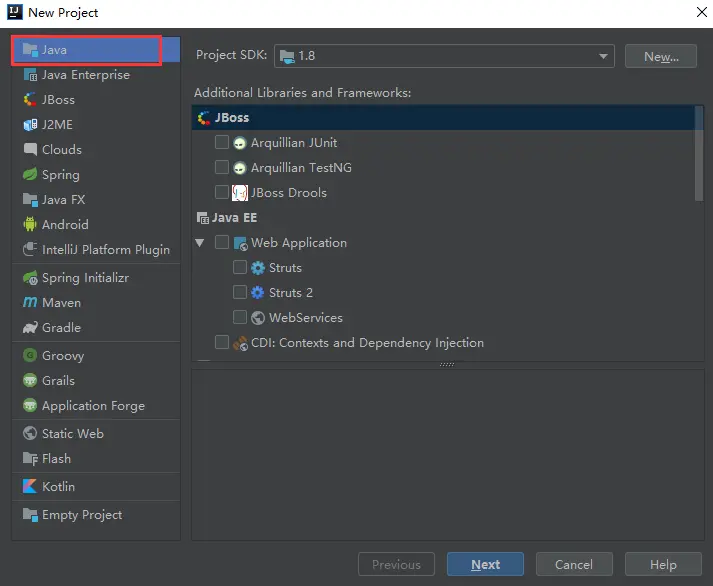Select the Java EE group header
Viewport: 713px width, 586px height.
443,218
